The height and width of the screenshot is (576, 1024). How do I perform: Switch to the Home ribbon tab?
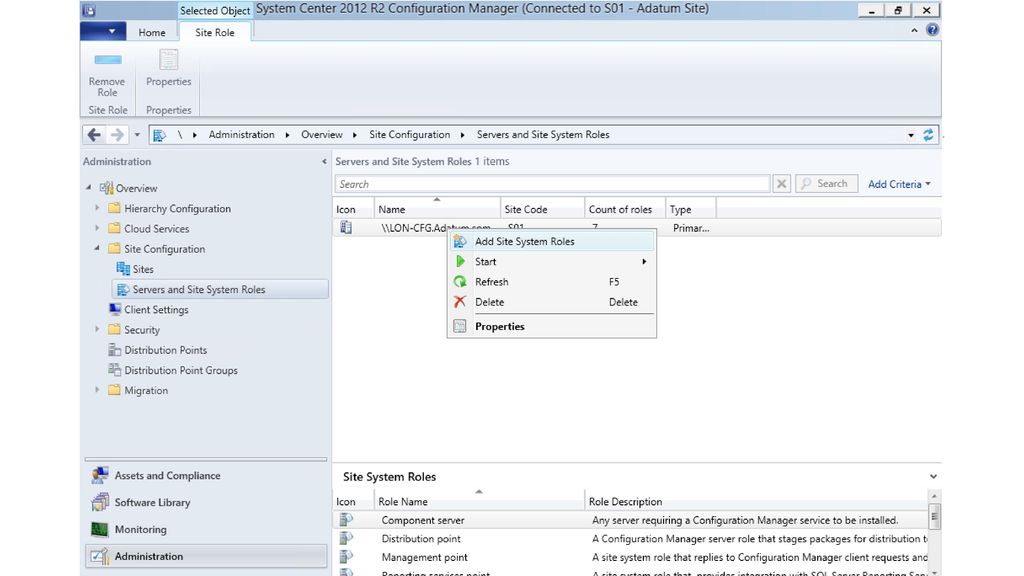(x=152, y=32)
